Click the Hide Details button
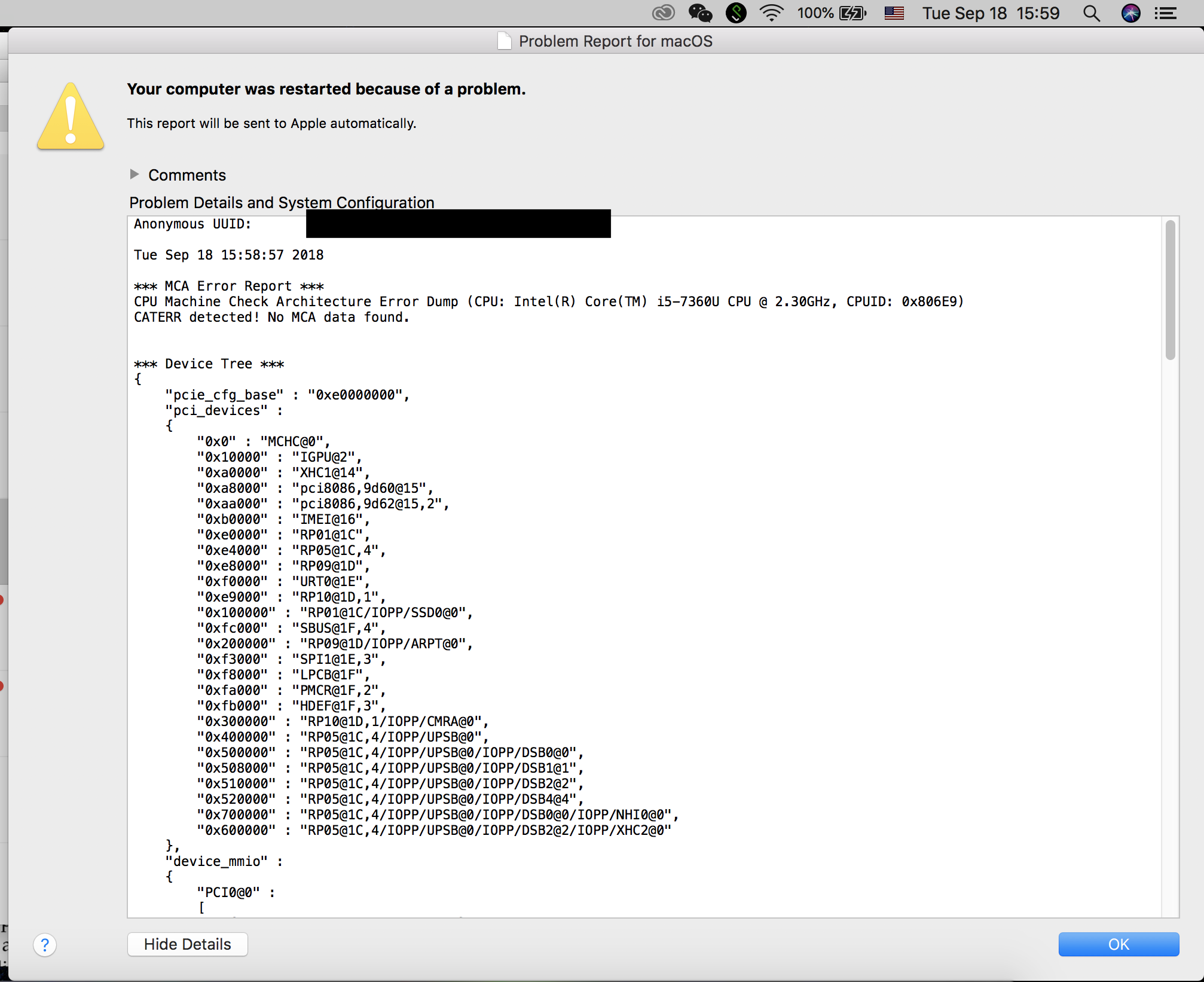This screenshot has height=982, width=1204. pyautogui.click(x=187, y=944)
